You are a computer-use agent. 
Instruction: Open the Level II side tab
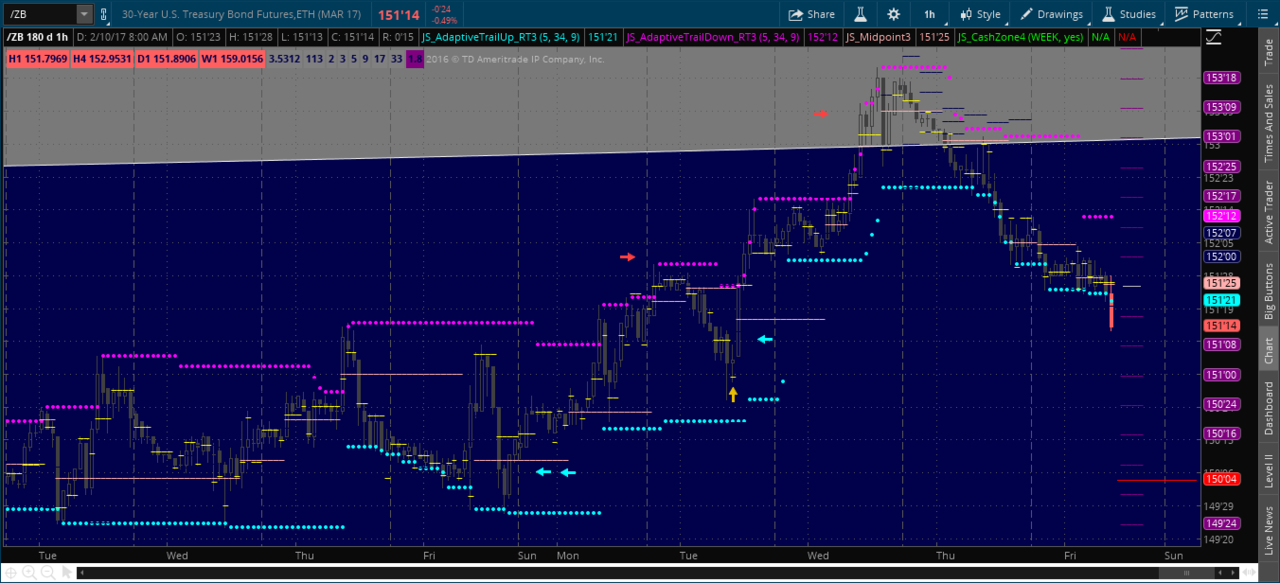[x=1269, y=471]
